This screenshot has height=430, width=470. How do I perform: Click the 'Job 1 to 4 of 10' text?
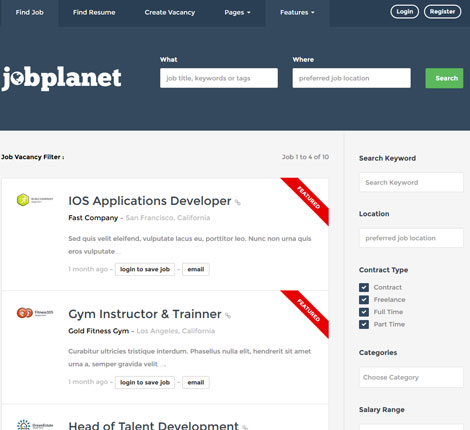tap(305, 157)
